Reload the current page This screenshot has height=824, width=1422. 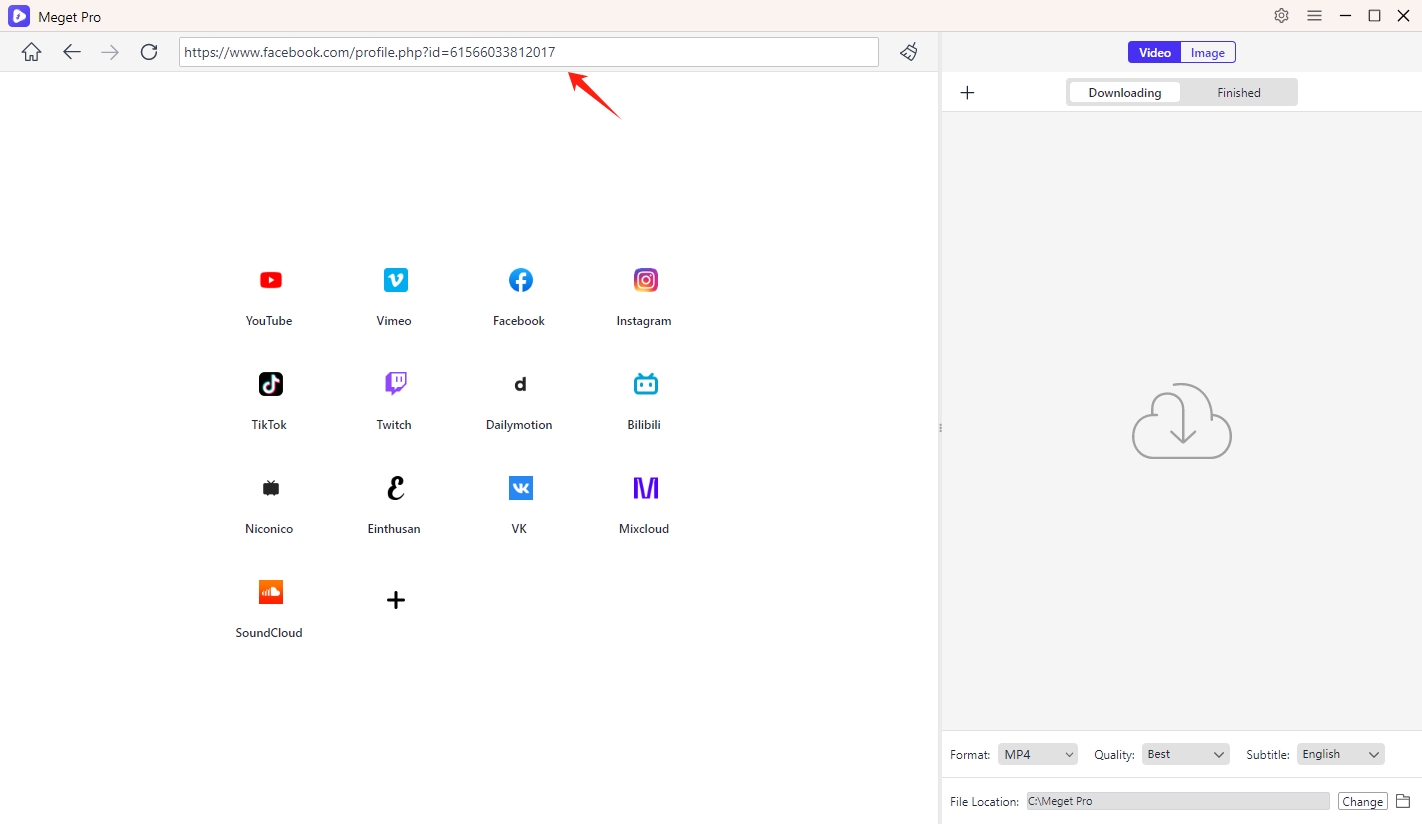[149, 52]
